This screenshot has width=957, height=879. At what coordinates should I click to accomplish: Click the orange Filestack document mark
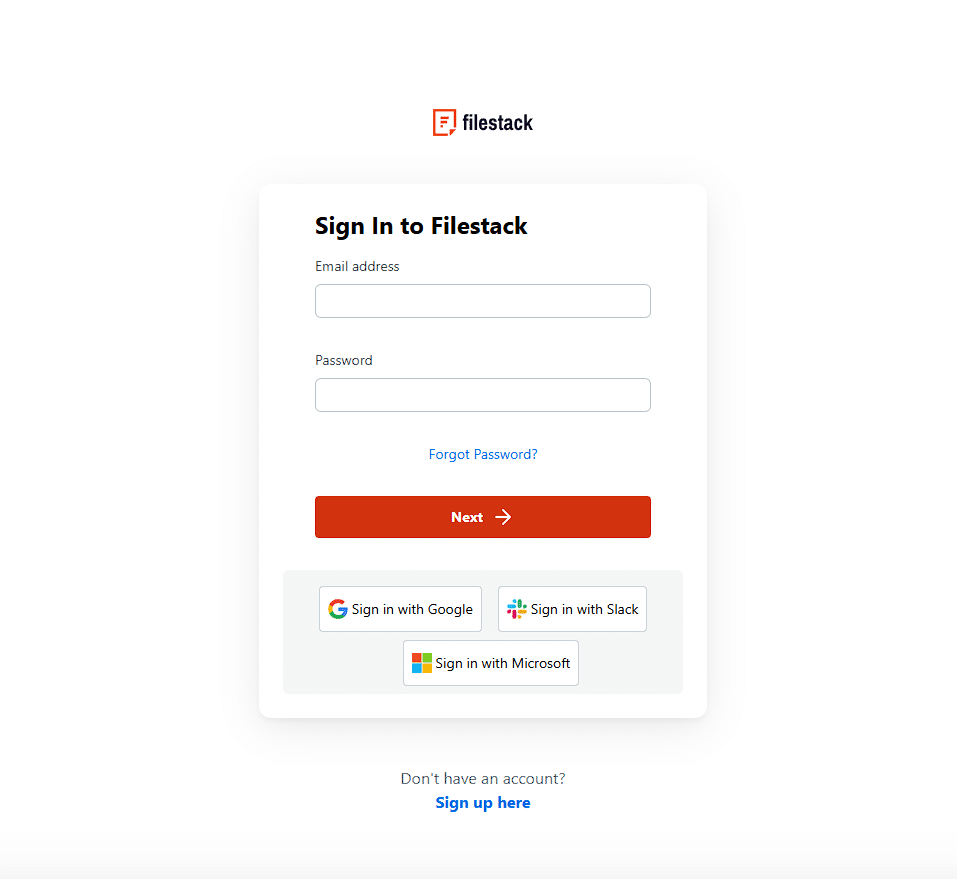pyautogui.click(x=443, y=122)
